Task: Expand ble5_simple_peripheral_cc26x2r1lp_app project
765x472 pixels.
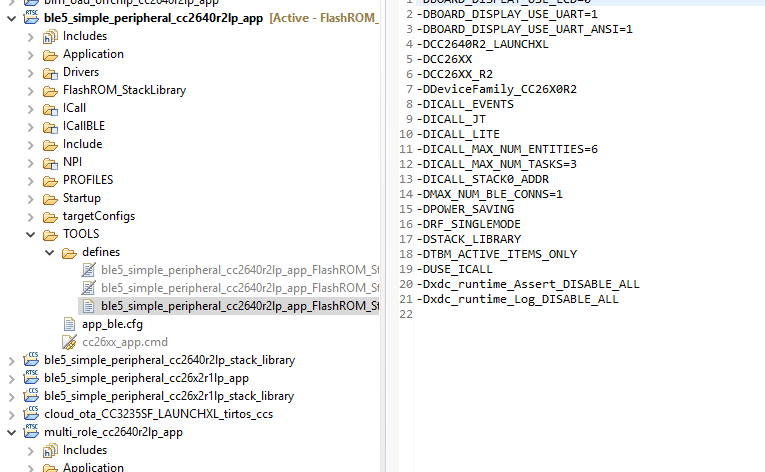Action: (12, 379)
